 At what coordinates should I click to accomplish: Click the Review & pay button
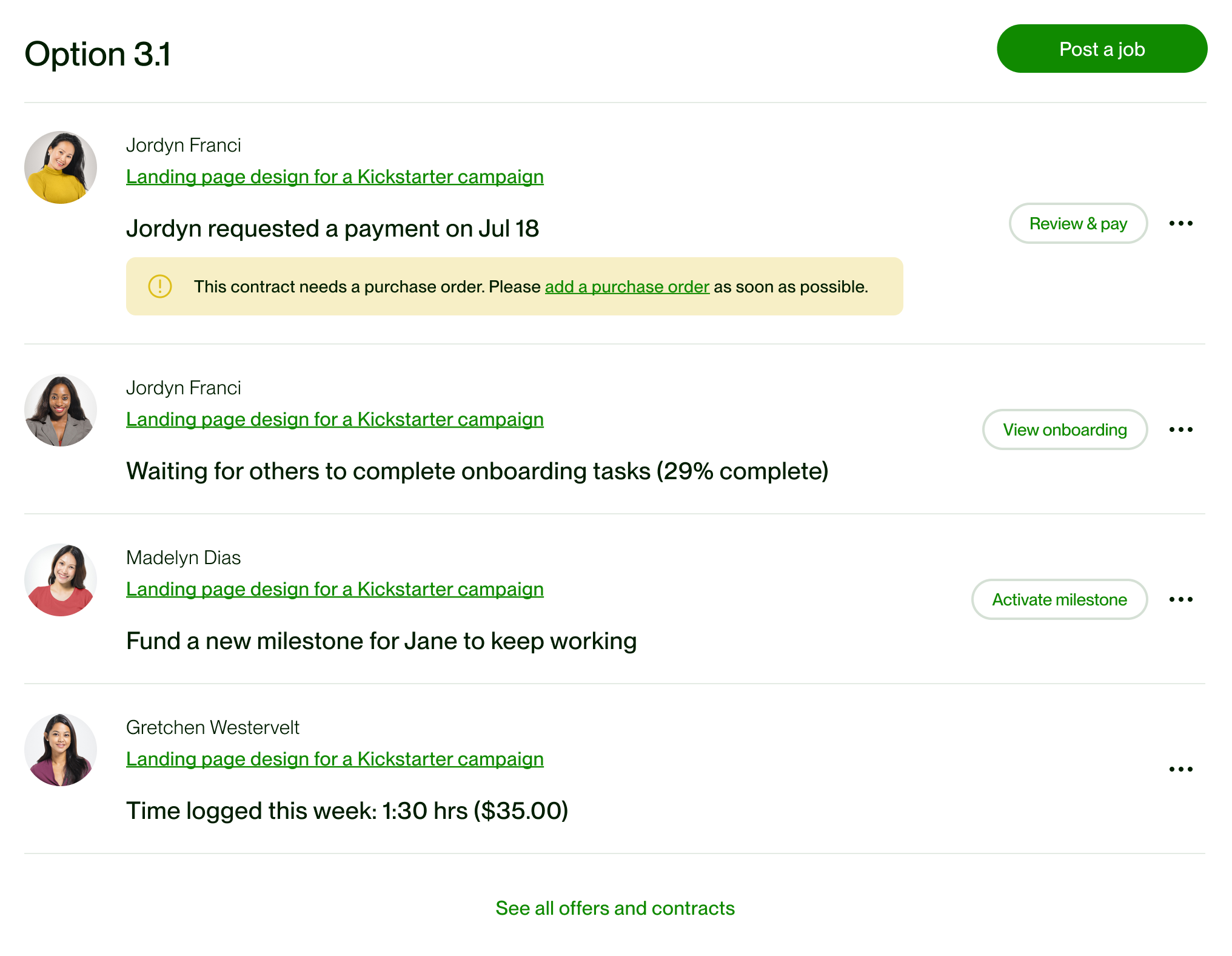click(x=1078, y=223)
